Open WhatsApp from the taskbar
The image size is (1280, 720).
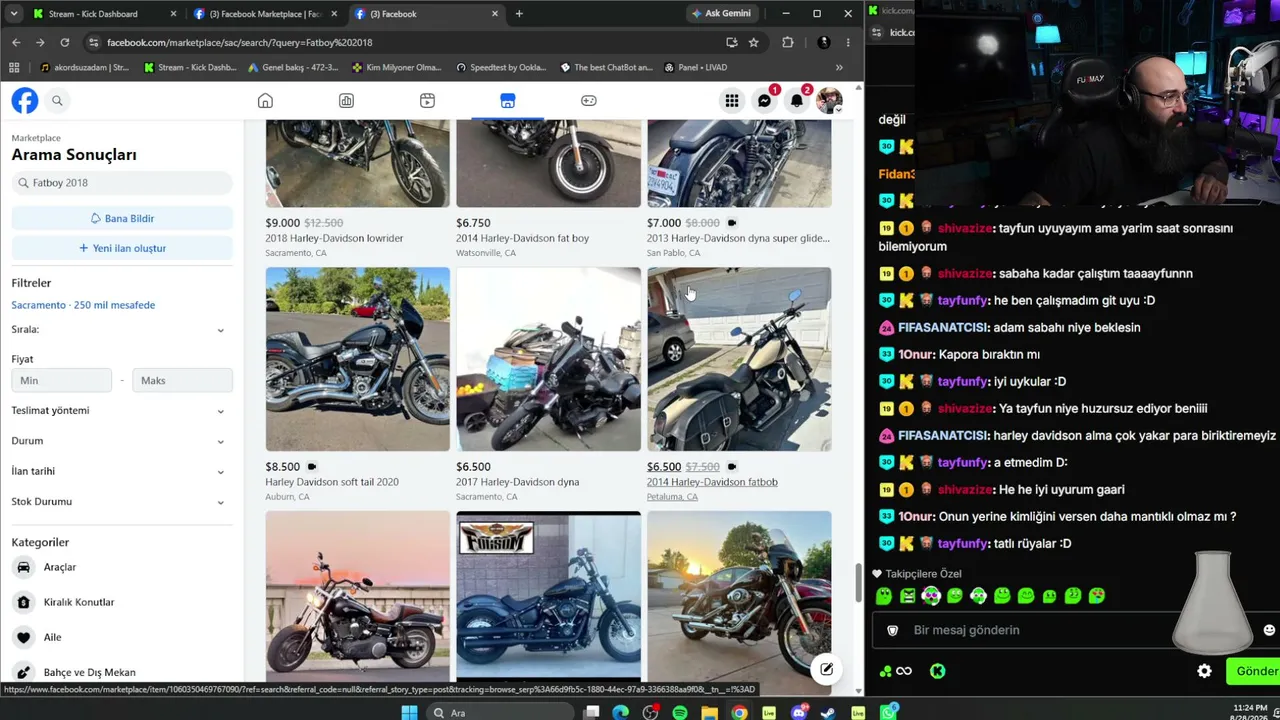[x=888, y=712]
